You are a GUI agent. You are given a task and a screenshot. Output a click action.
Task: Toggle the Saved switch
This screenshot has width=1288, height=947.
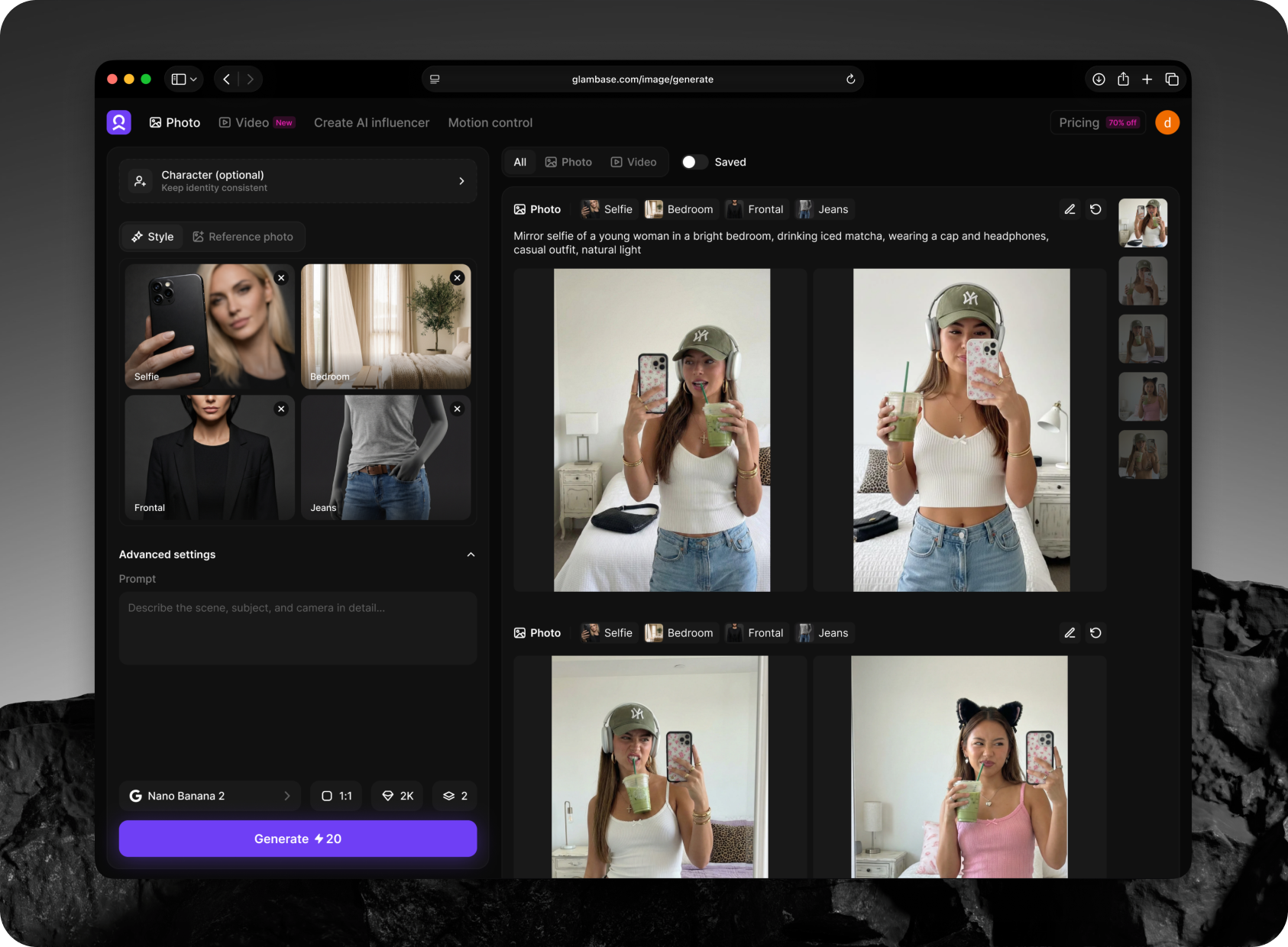[694, 162]
